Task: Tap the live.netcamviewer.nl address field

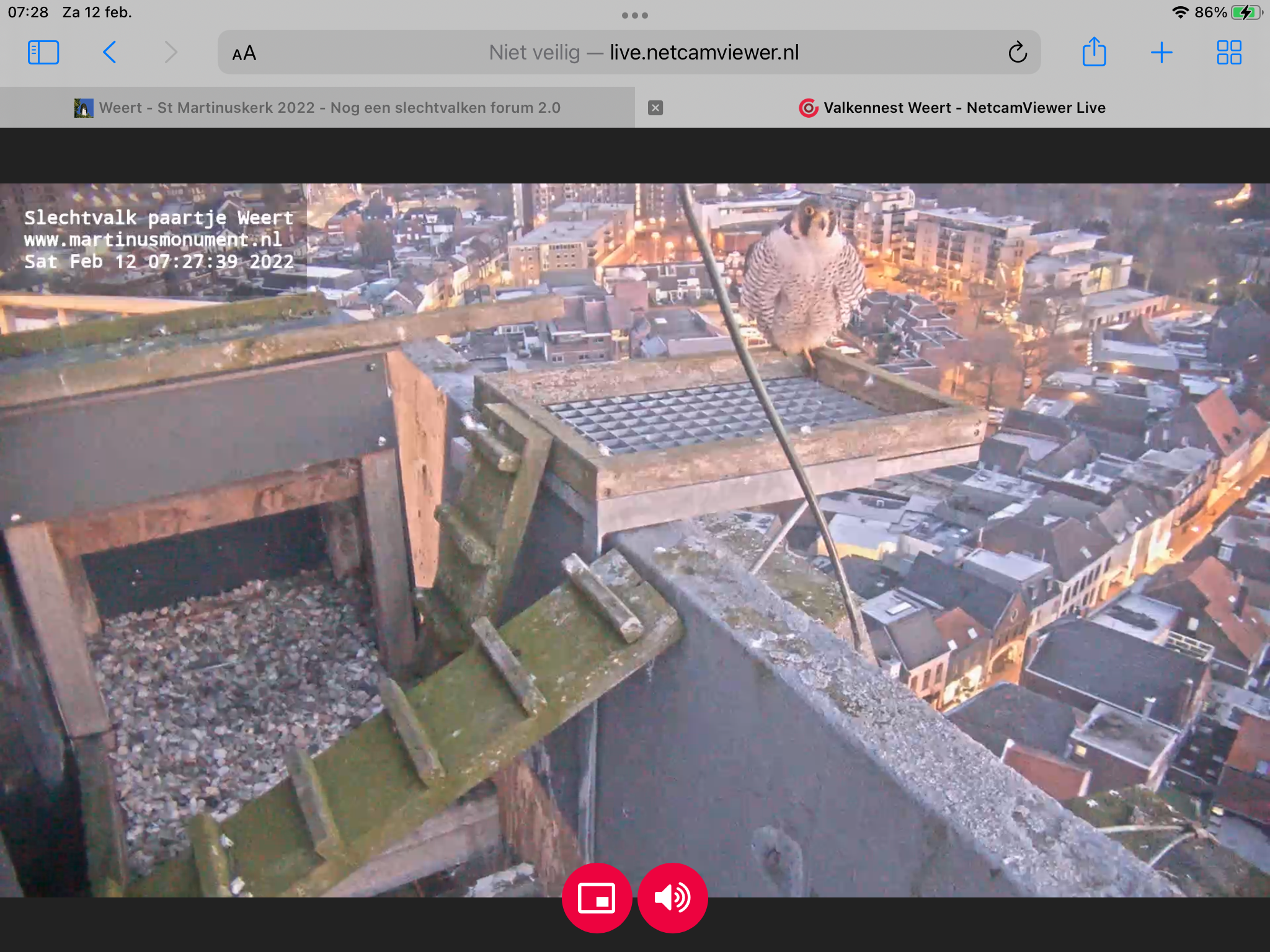Action: (x=629, y=53)
